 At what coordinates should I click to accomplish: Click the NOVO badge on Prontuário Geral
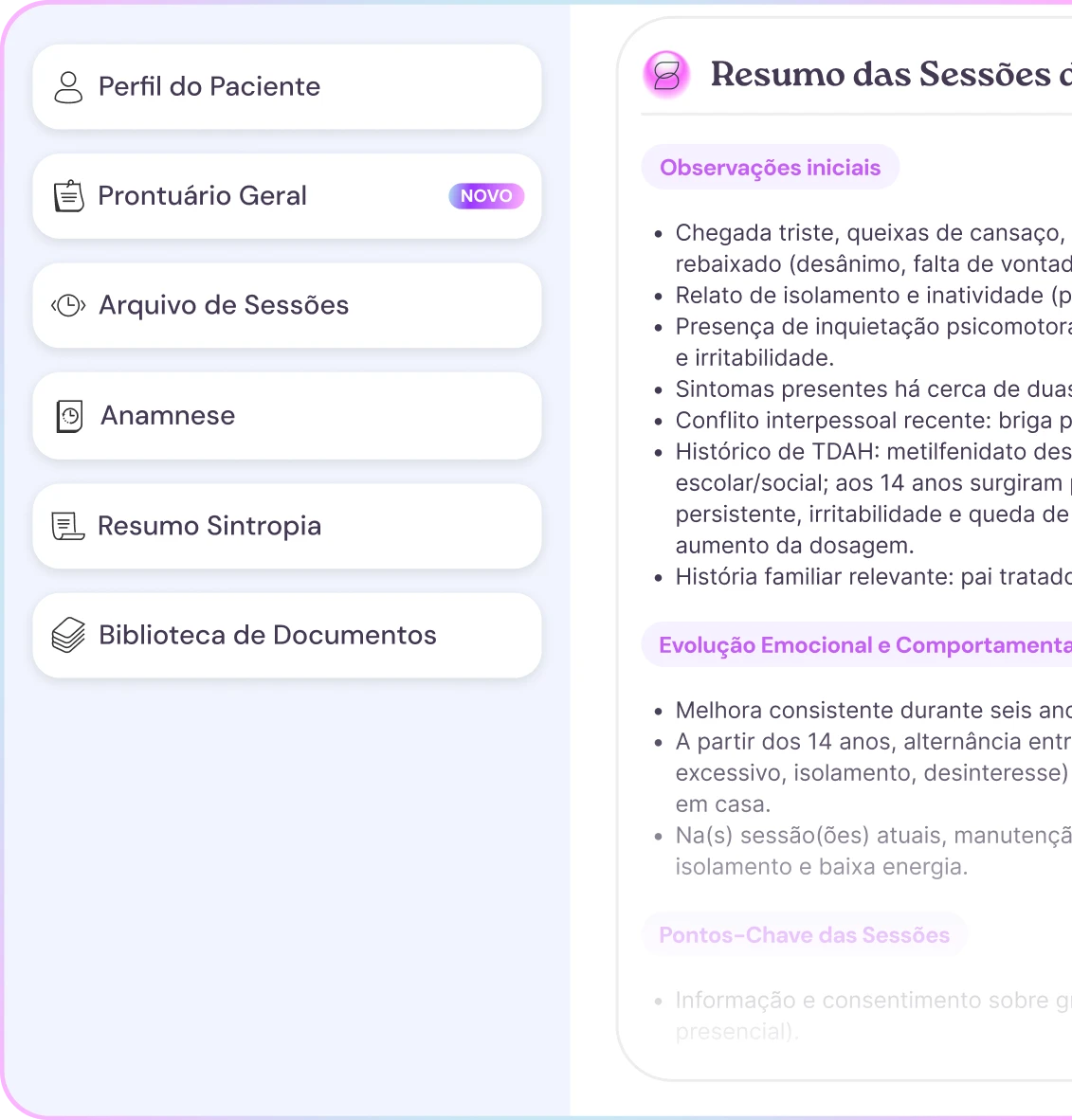[486, 196]
